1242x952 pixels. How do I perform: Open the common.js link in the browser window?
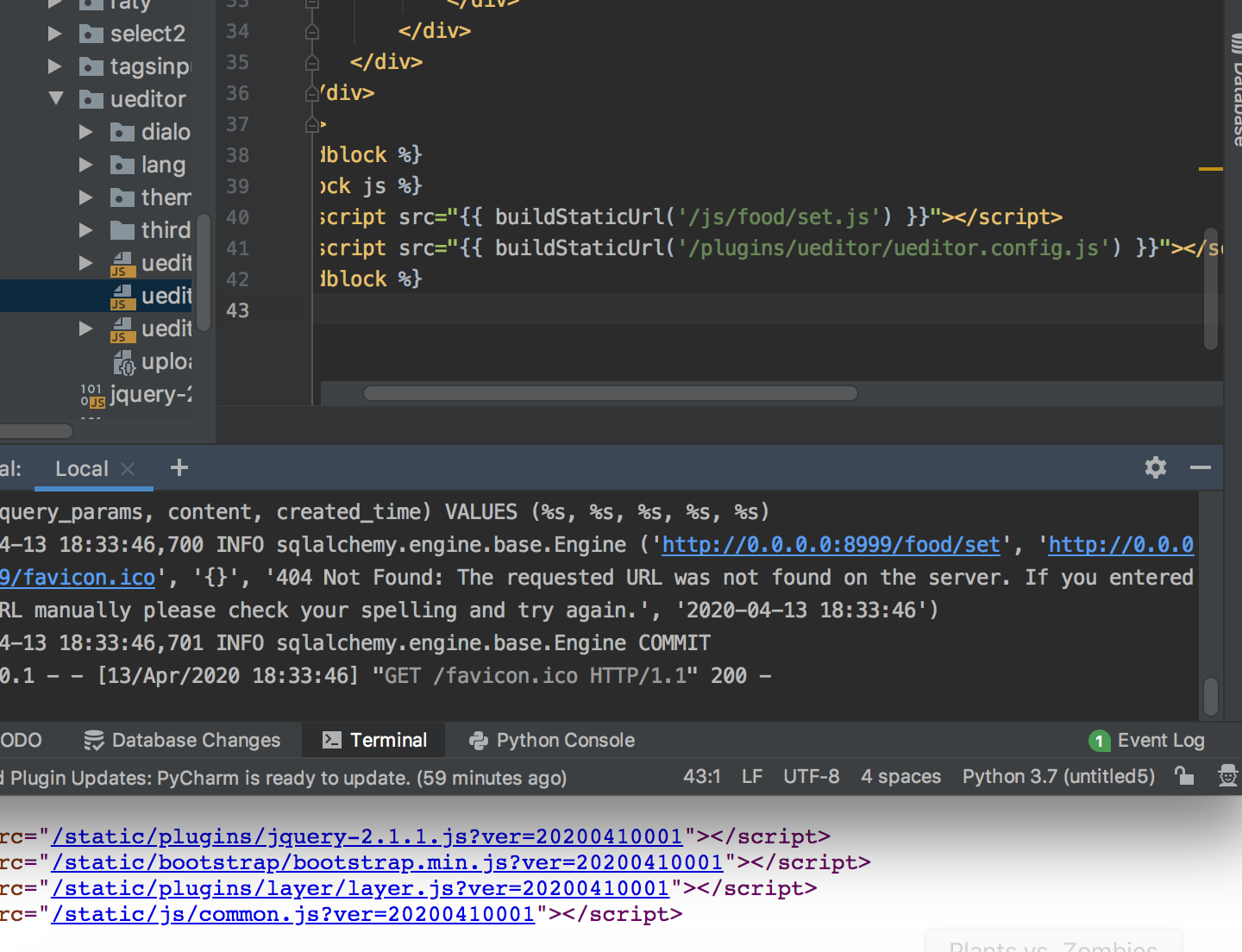(293, 914)
